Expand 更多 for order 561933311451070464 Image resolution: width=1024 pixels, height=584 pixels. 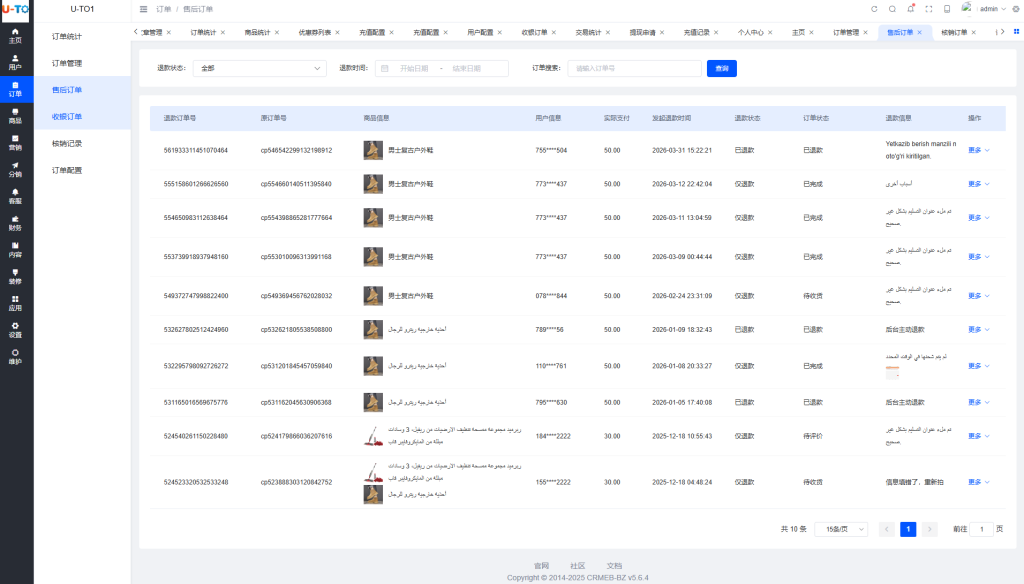978,150
